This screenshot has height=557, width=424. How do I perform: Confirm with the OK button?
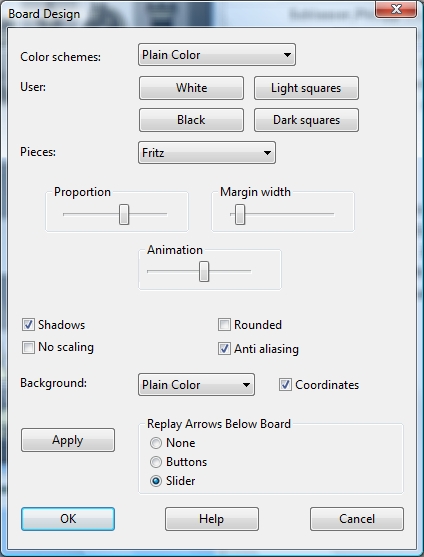(68, 519)
